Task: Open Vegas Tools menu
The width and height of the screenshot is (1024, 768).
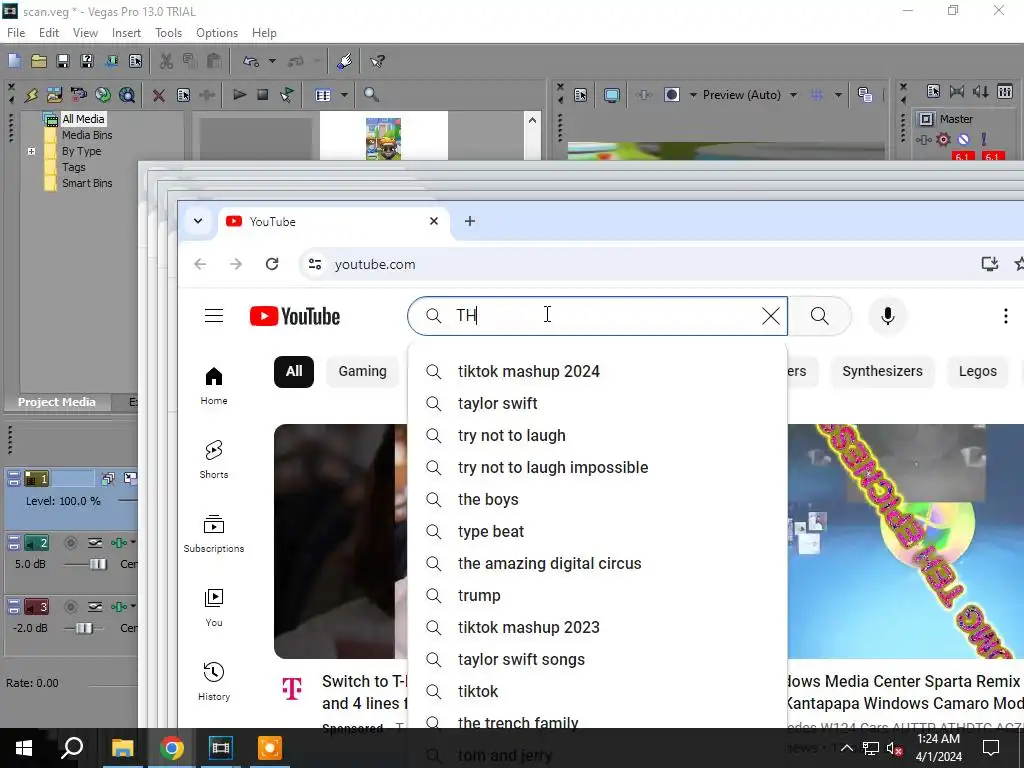Action: (x=168, y=33)
